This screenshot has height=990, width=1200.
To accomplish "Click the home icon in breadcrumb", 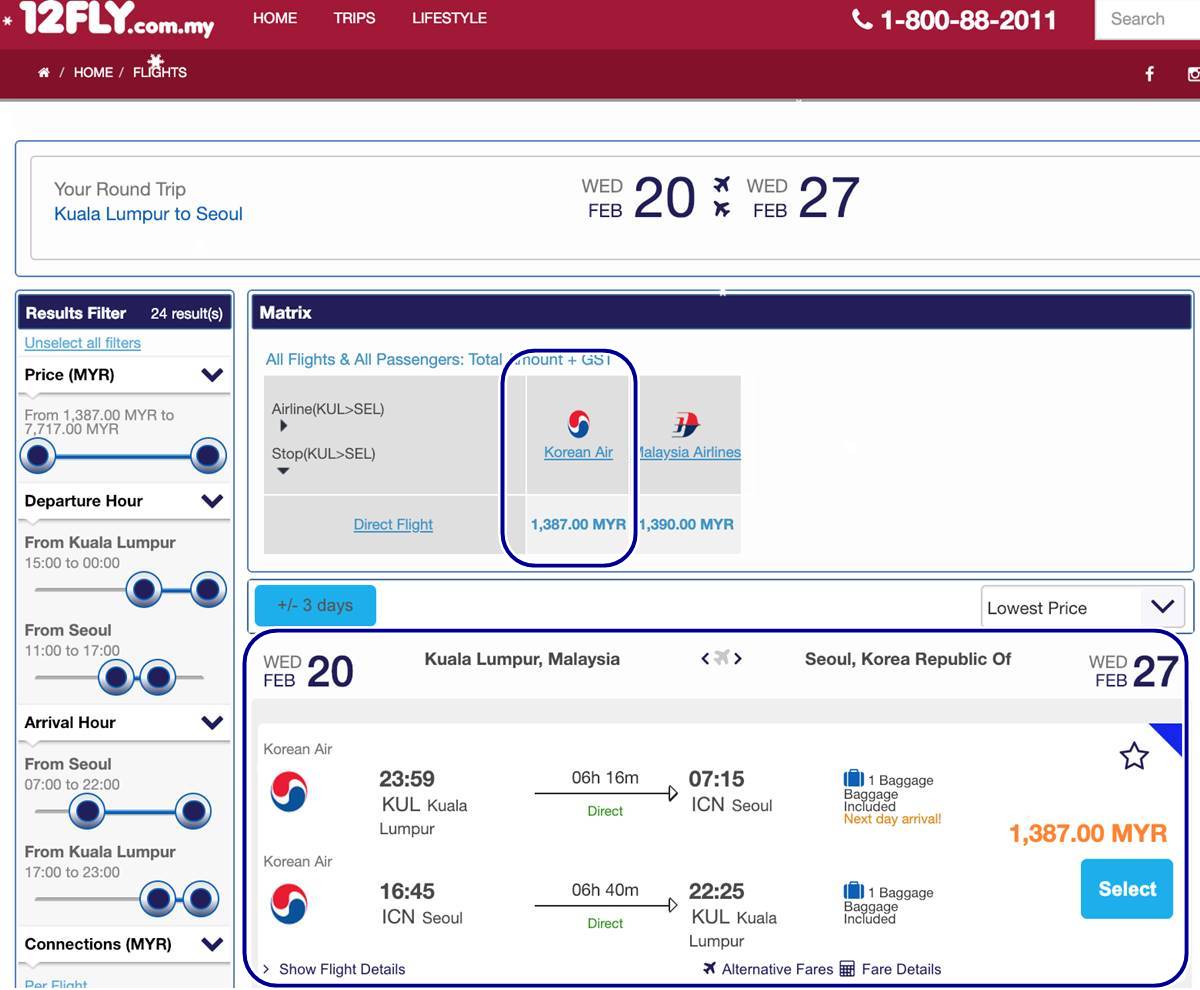I will (43, 73).
